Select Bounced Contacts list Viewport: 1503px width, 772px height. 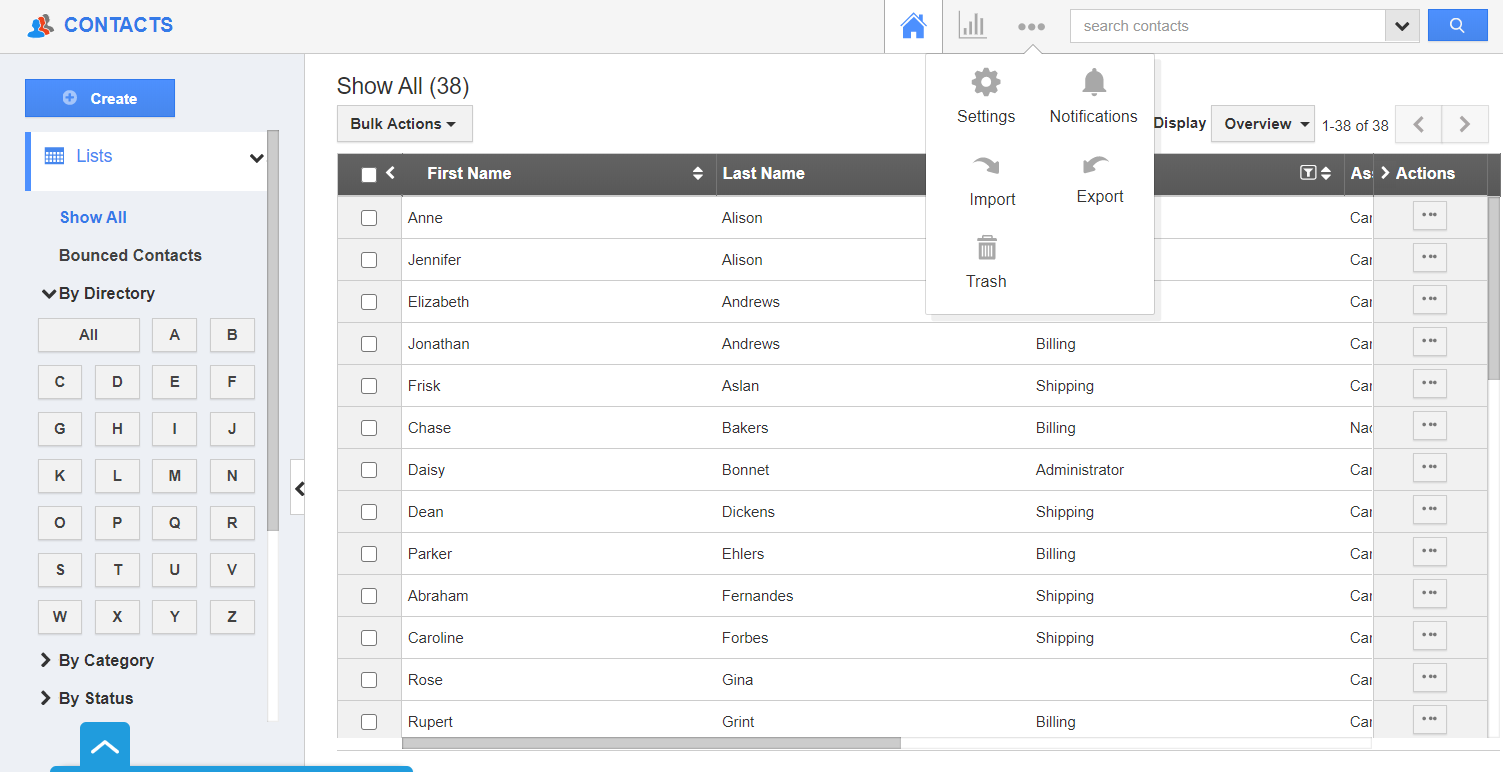tap(130, 255)
